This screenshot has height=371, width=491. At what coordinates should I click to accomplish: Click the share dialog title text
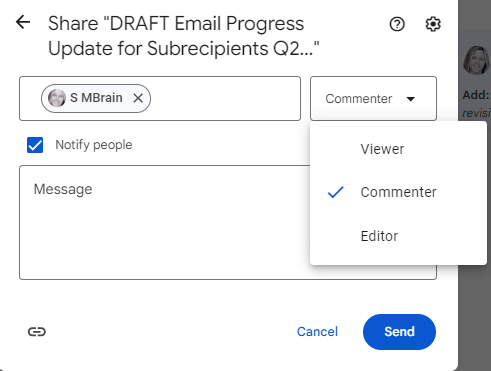click(x=183, y=36)
